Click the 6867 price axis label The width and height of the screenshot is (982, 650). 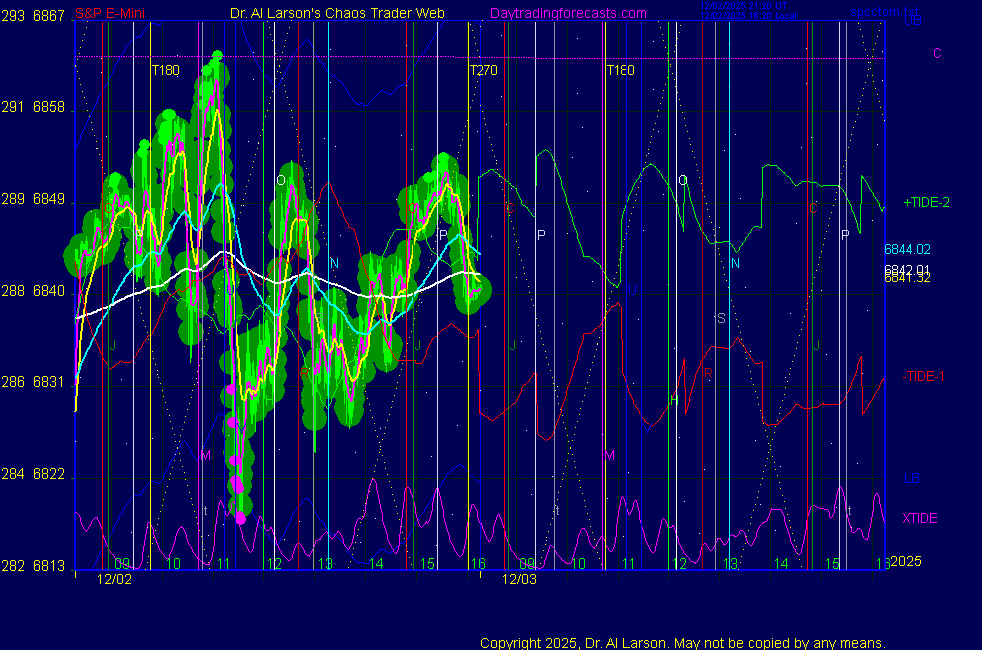pos(50,16)
